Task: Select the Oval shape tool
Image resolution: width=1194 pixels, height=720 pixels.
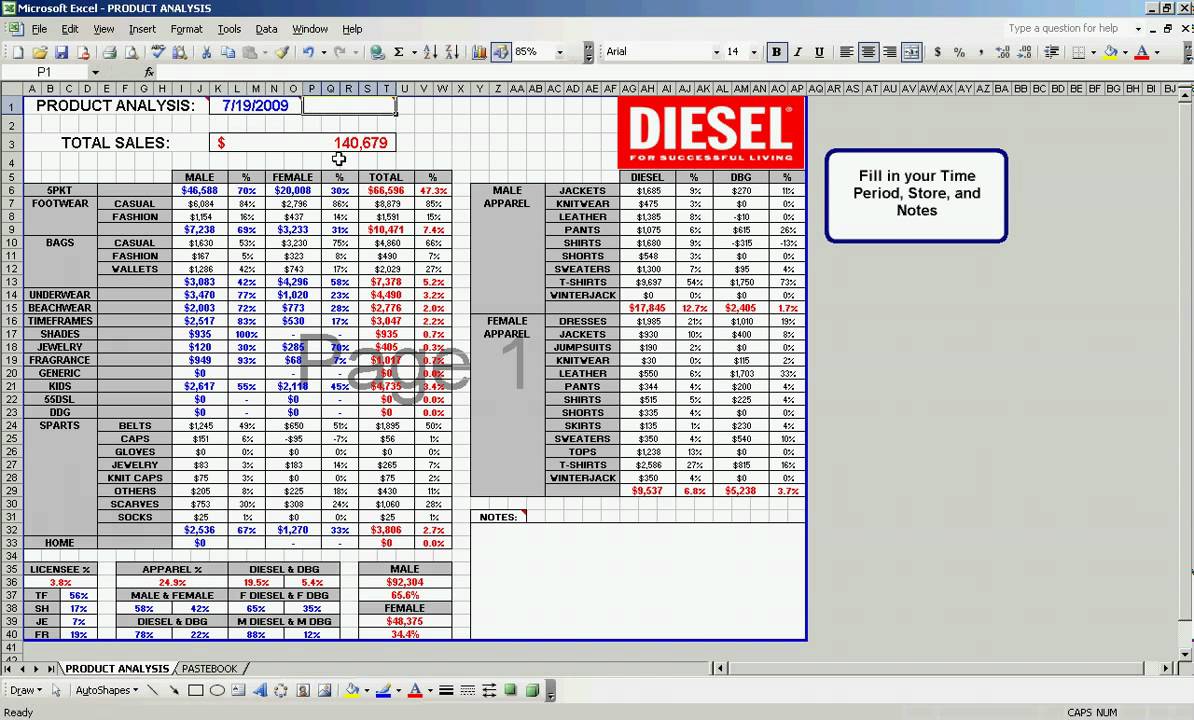Action: click(217, 690)
